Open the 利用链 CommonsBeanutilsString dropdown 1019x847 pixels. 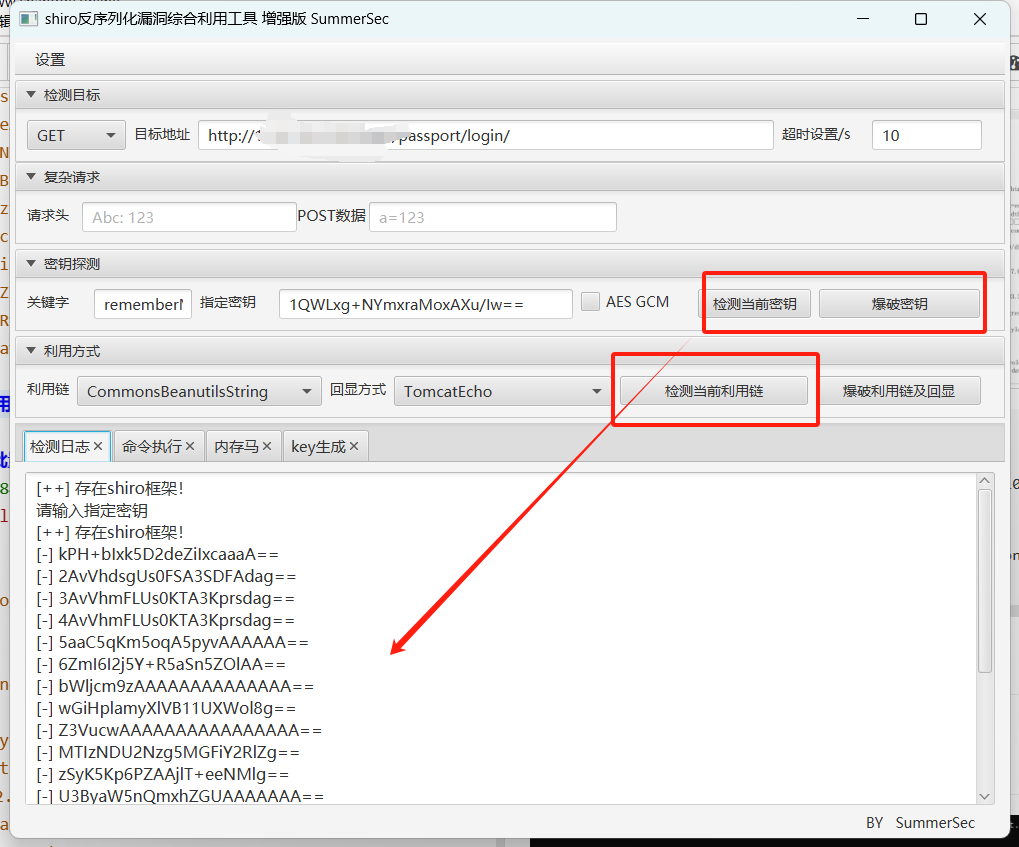point(200,391)
